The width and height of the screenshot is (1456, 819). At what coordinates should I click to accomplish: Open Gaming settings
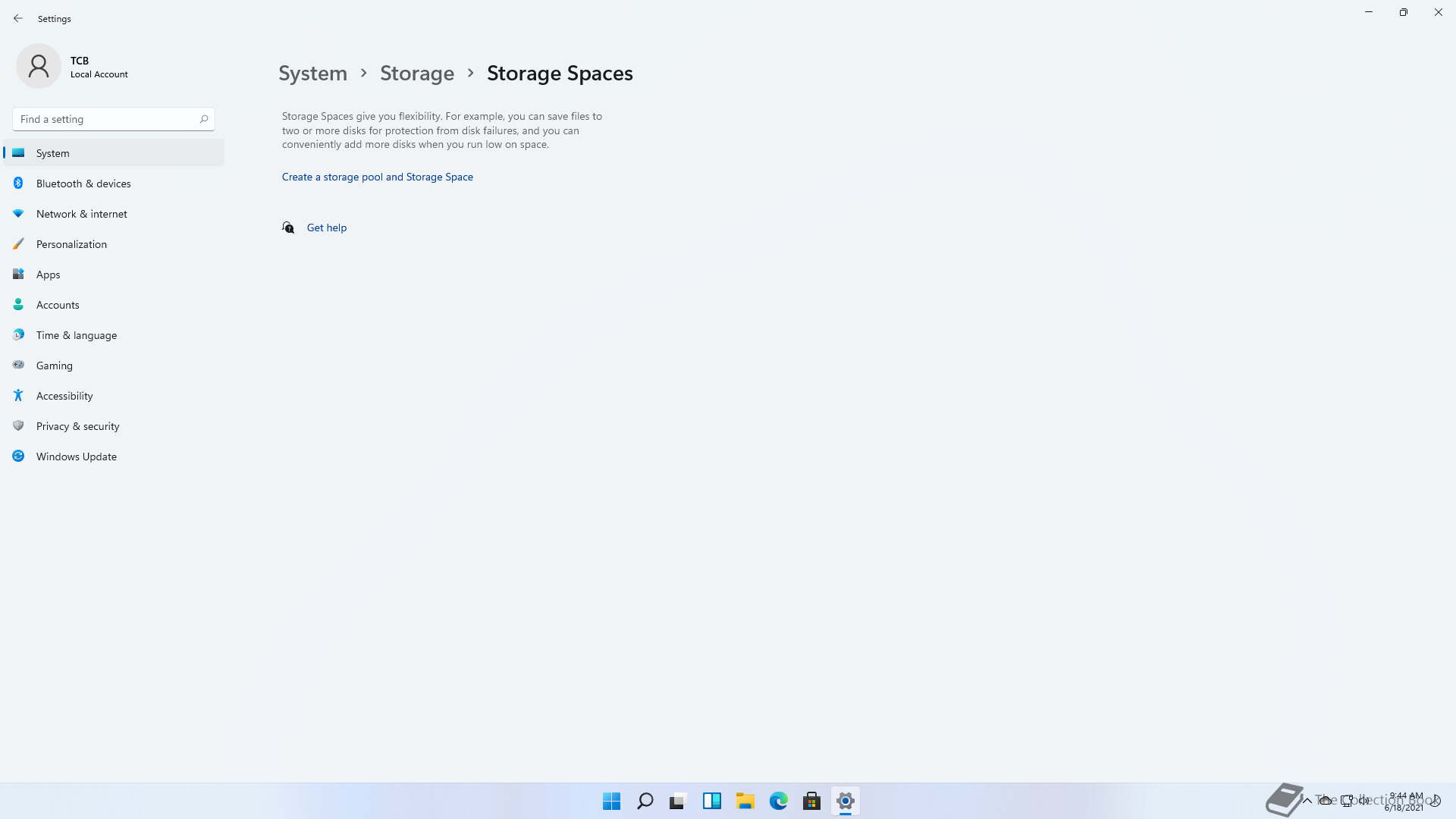(x=114, y=366)
